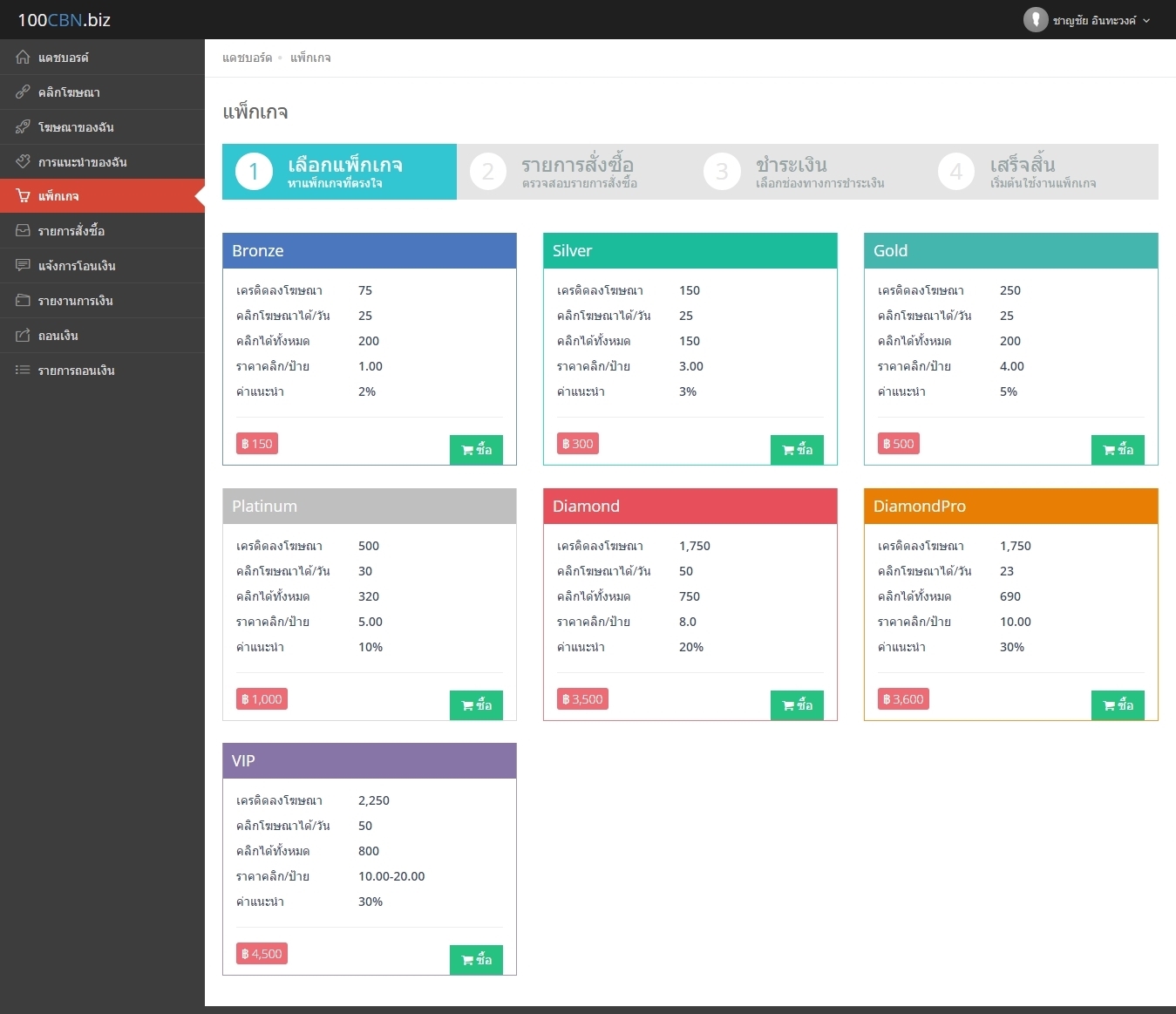Click the VIP package header
1176x1014 pixels.
coord(370,761)
